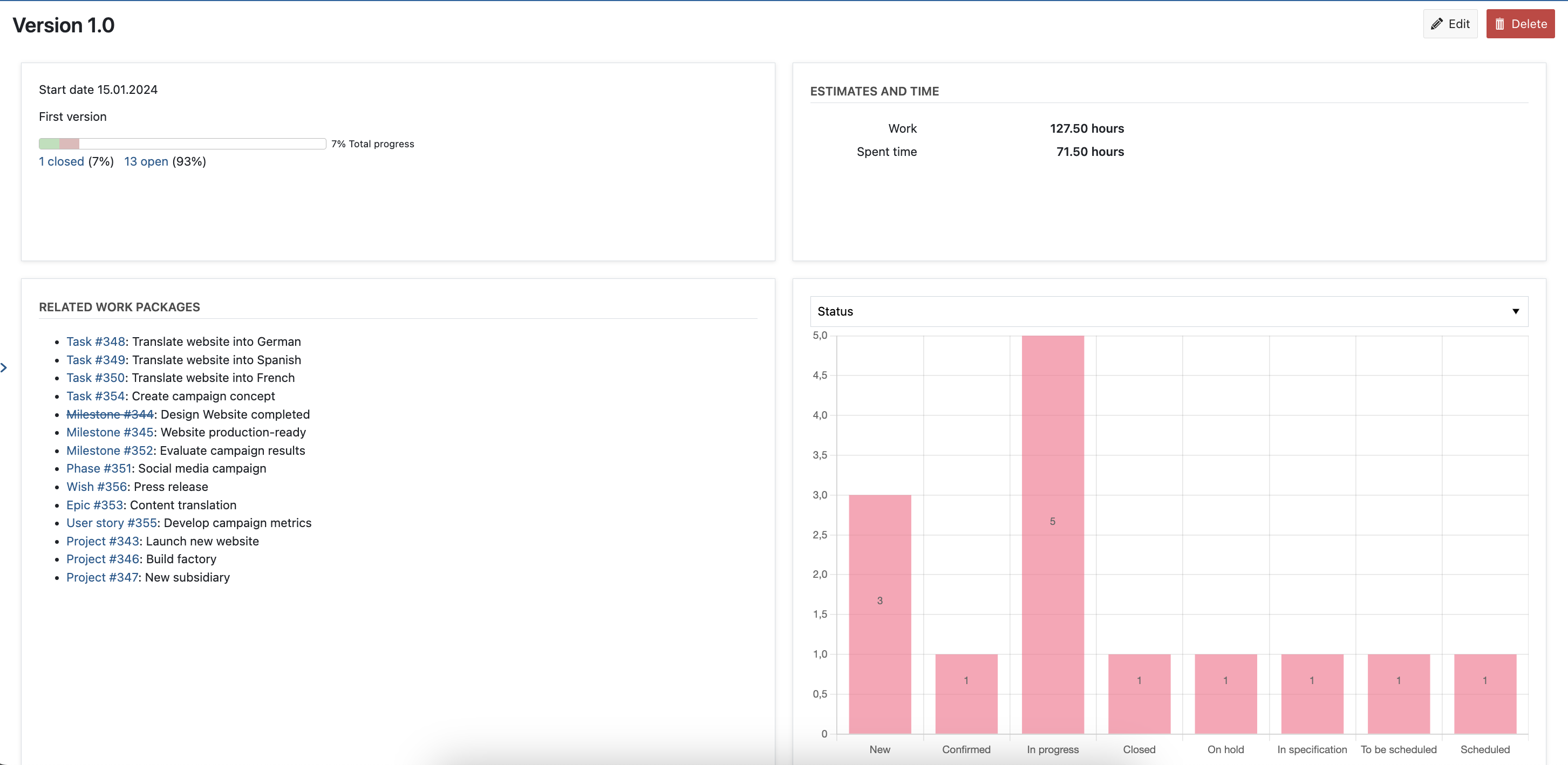Viewport: 1568px width, 765px height.
Task: Expand the collapsed sidebar chevron
Action: [4, 367]
